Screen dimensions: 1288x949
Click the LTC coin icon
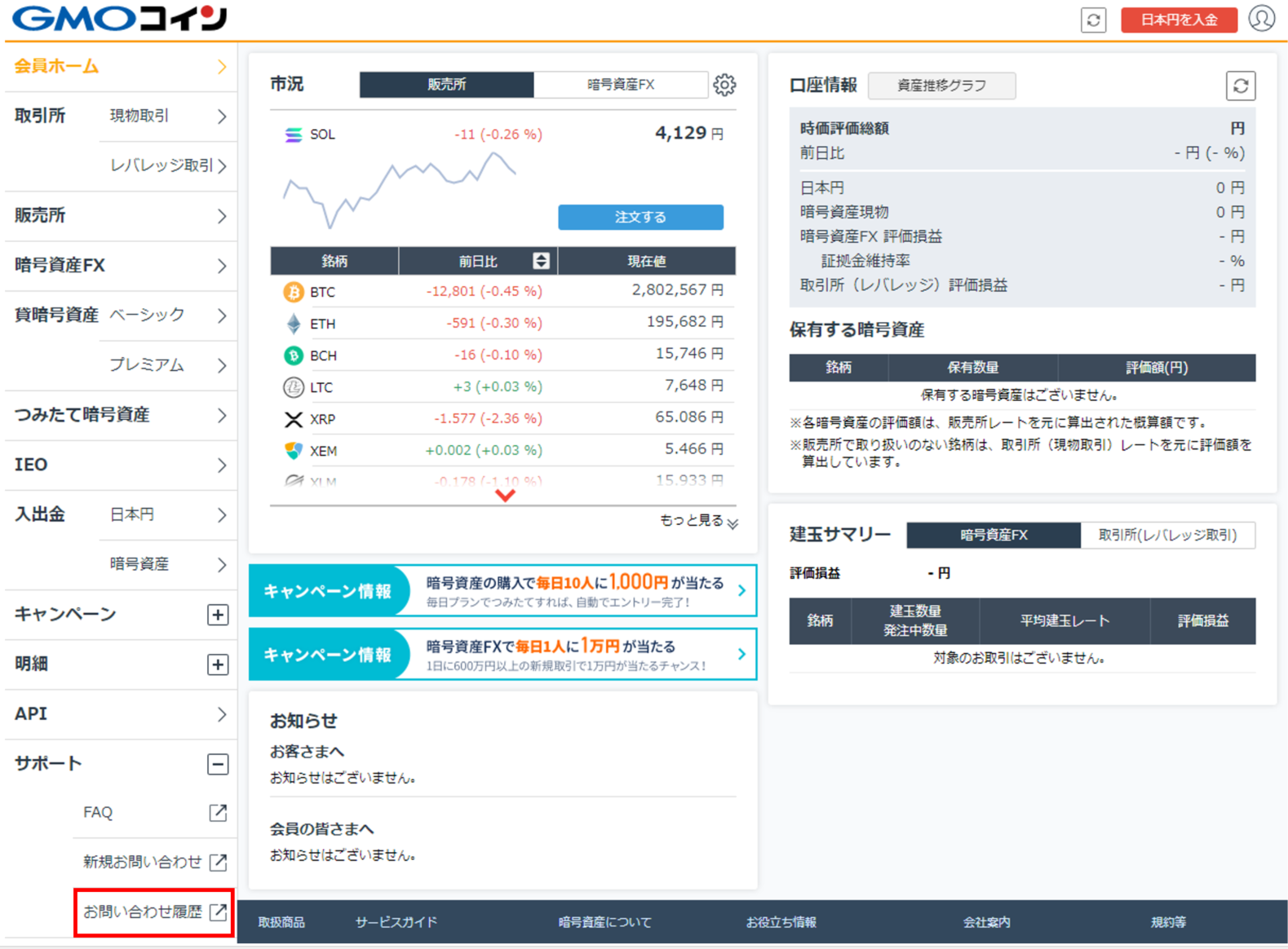coord(293,387)
